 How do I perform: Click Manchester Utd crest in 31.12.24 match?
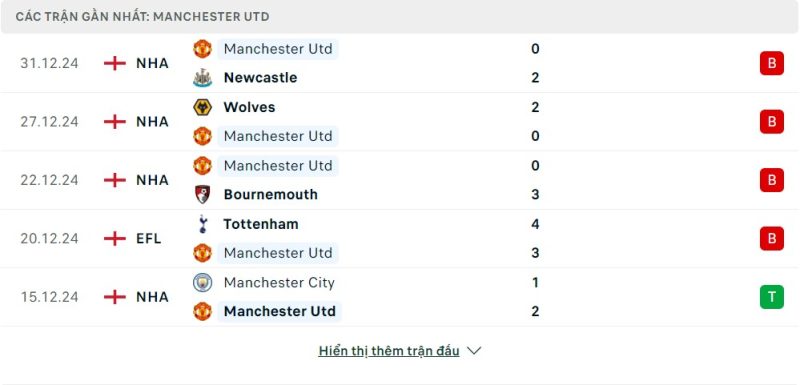tap(203, 49)
